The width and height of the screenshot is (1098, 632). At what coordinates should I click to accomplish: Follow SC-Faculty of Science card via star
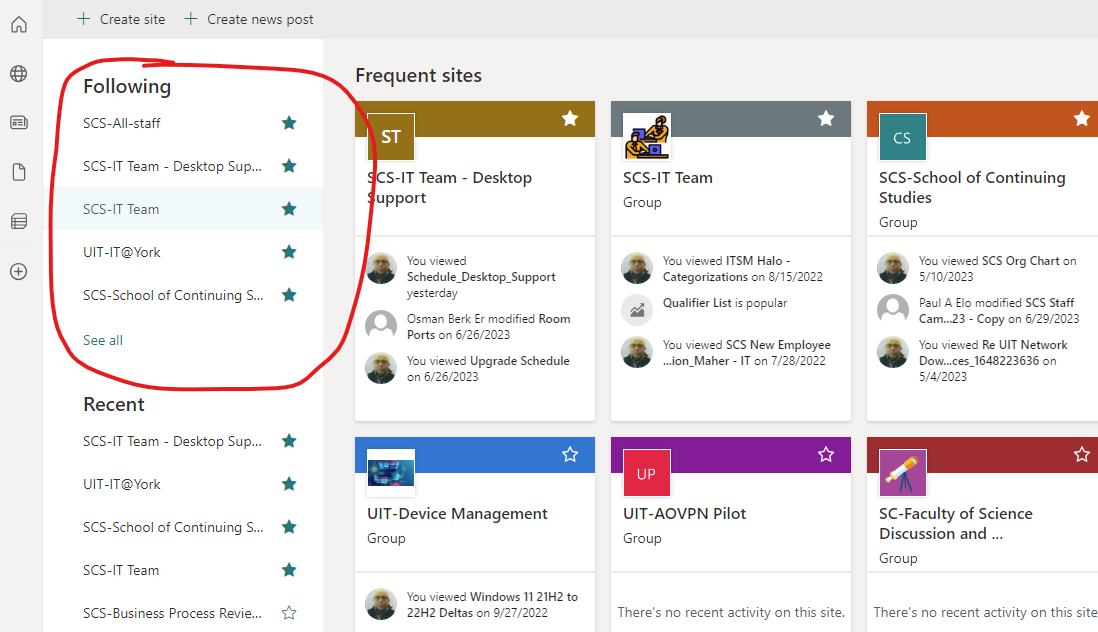coord(1082,454)
